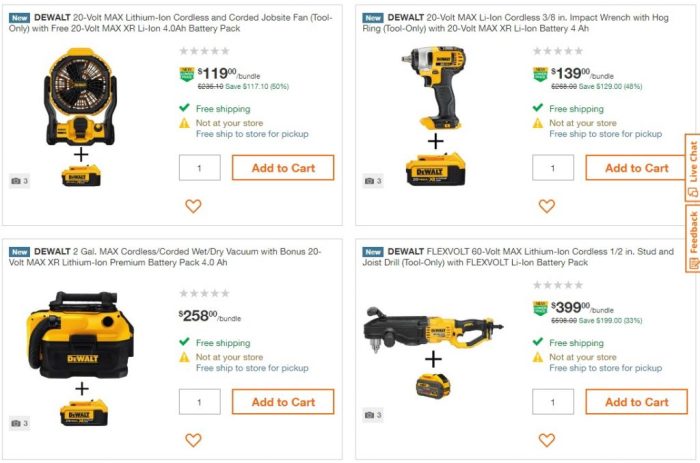
Task: Open FLEXVOLT Stud and Joist Drill title link
Action: coord(518,257)
